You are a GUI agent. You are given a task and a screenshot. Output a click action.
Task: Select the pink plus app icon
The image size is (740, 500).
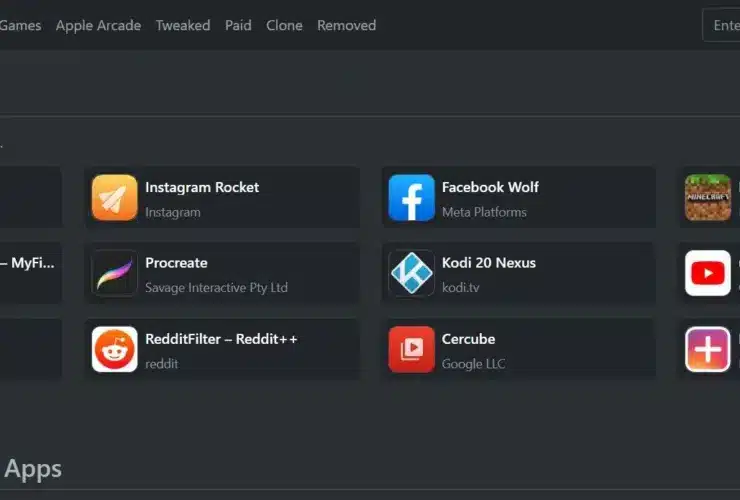[x=707, y=349]
